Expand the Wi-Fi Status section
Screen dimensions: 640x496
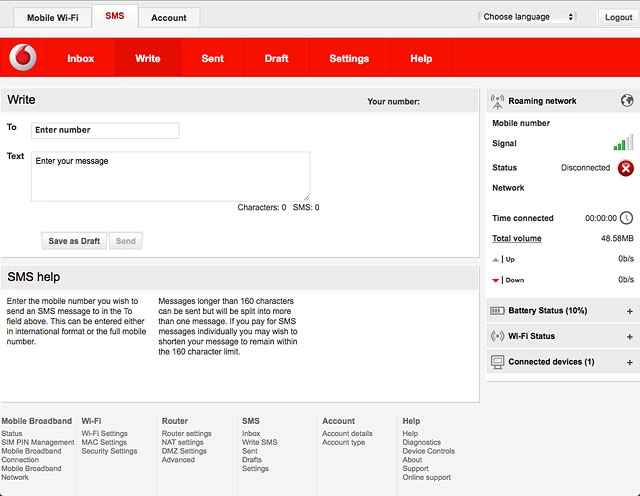tap(629, 337)
